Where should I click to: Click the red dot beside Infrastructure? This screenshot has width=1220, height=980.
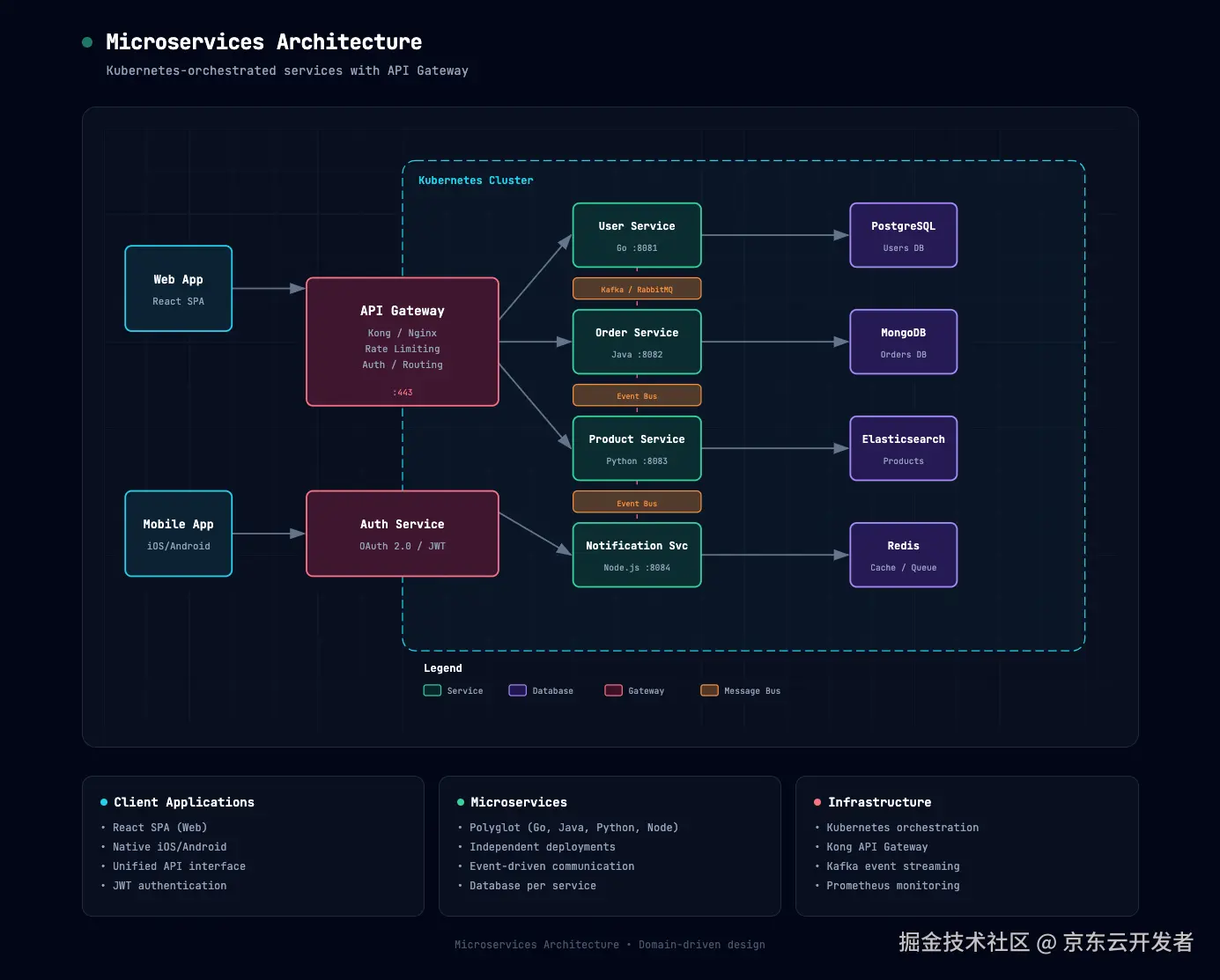pyautogui.click(x=817, y=802)
